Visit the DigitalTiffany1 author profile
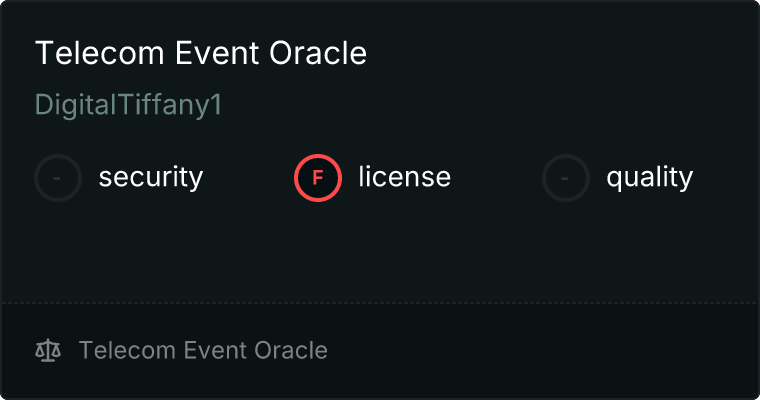The width and height of the screenshot is (760, 400). point(128,105)
